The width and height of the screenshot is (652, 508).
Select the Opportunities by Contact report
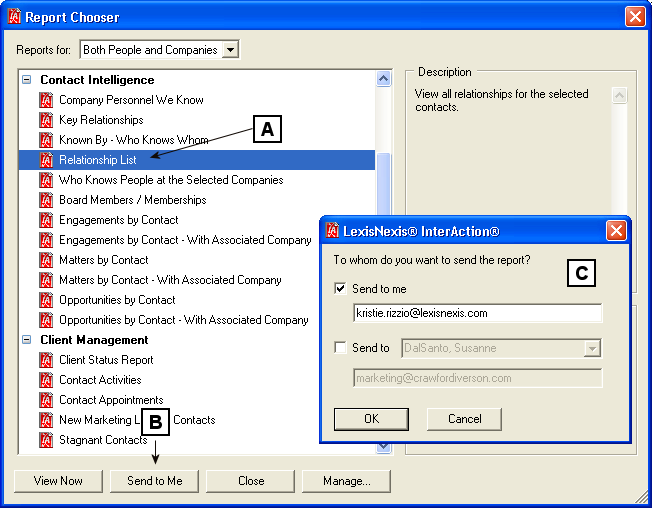[117, 300]
